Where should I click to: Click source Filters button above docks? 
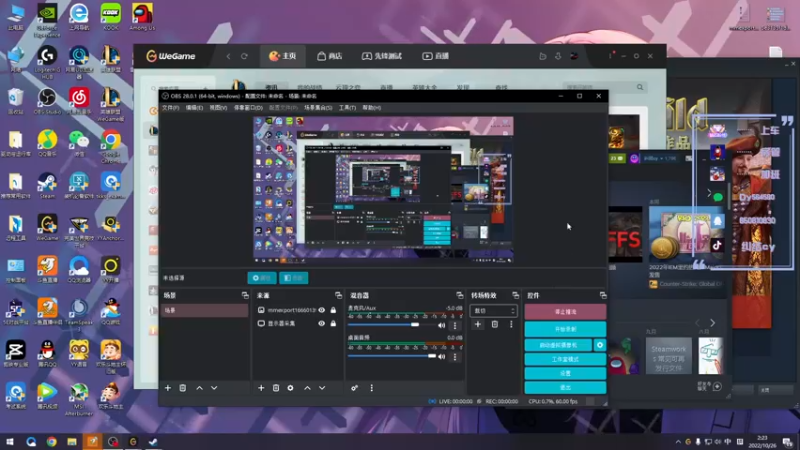(x=294, y=278)
